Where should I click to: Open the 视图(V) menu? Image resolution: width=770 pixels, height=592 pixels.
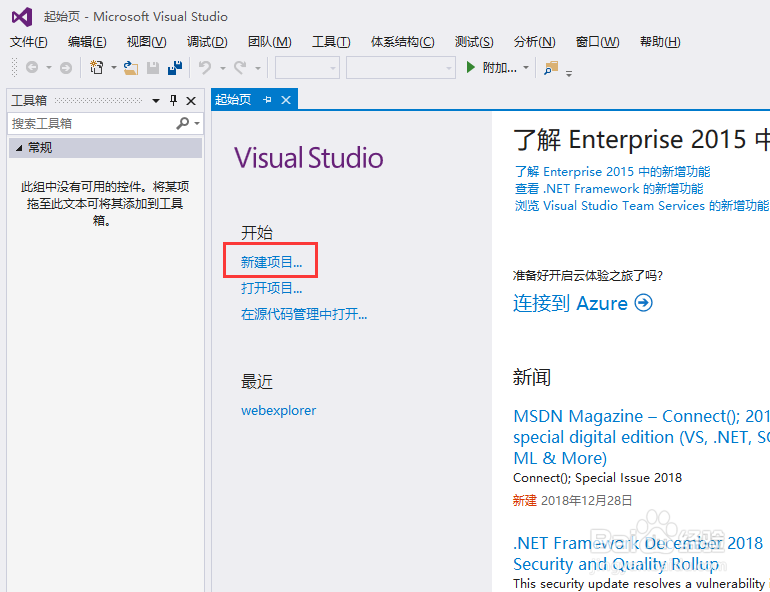146,42
